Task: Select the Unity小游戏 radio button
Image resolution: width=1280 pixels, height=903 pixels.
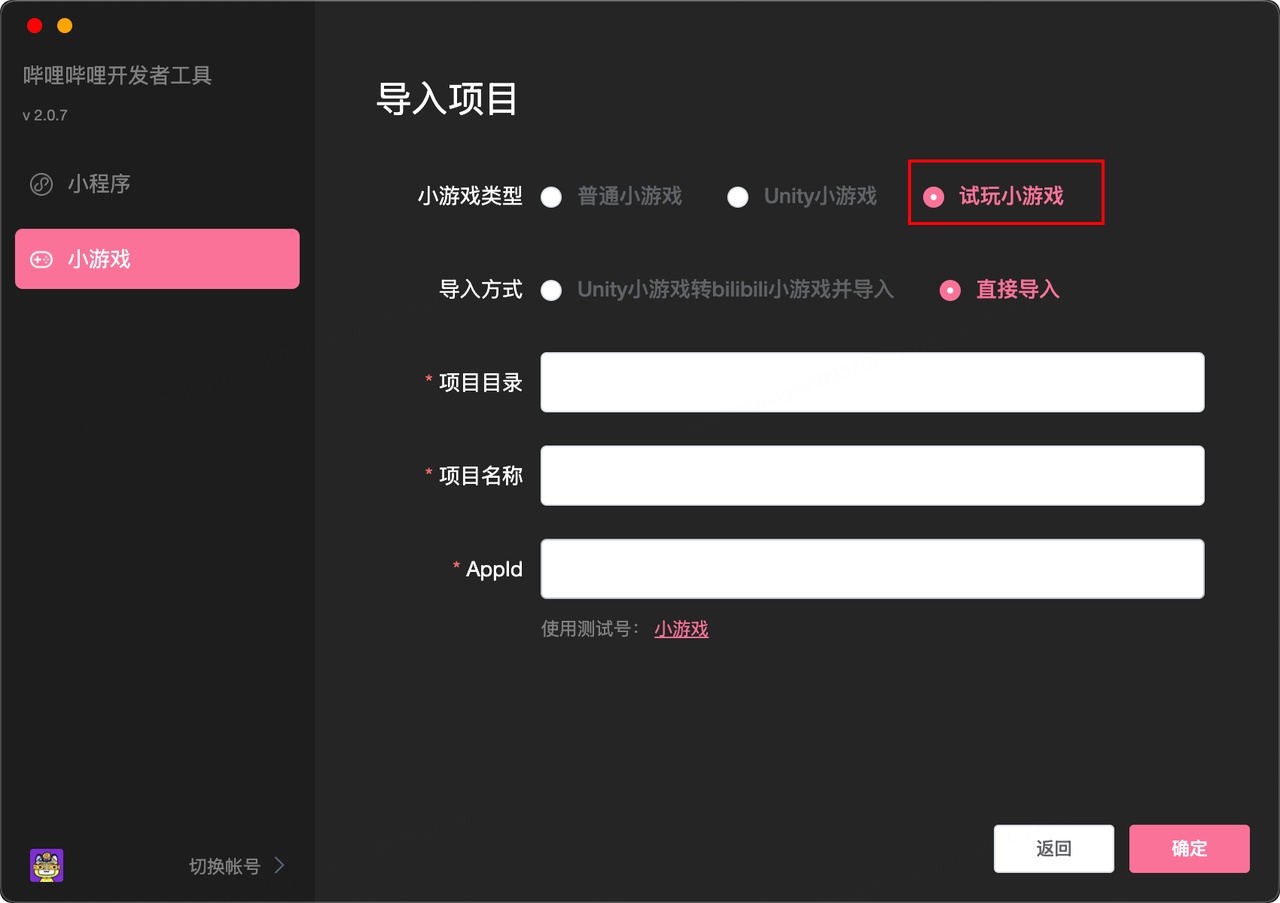Action: (738, 197)
